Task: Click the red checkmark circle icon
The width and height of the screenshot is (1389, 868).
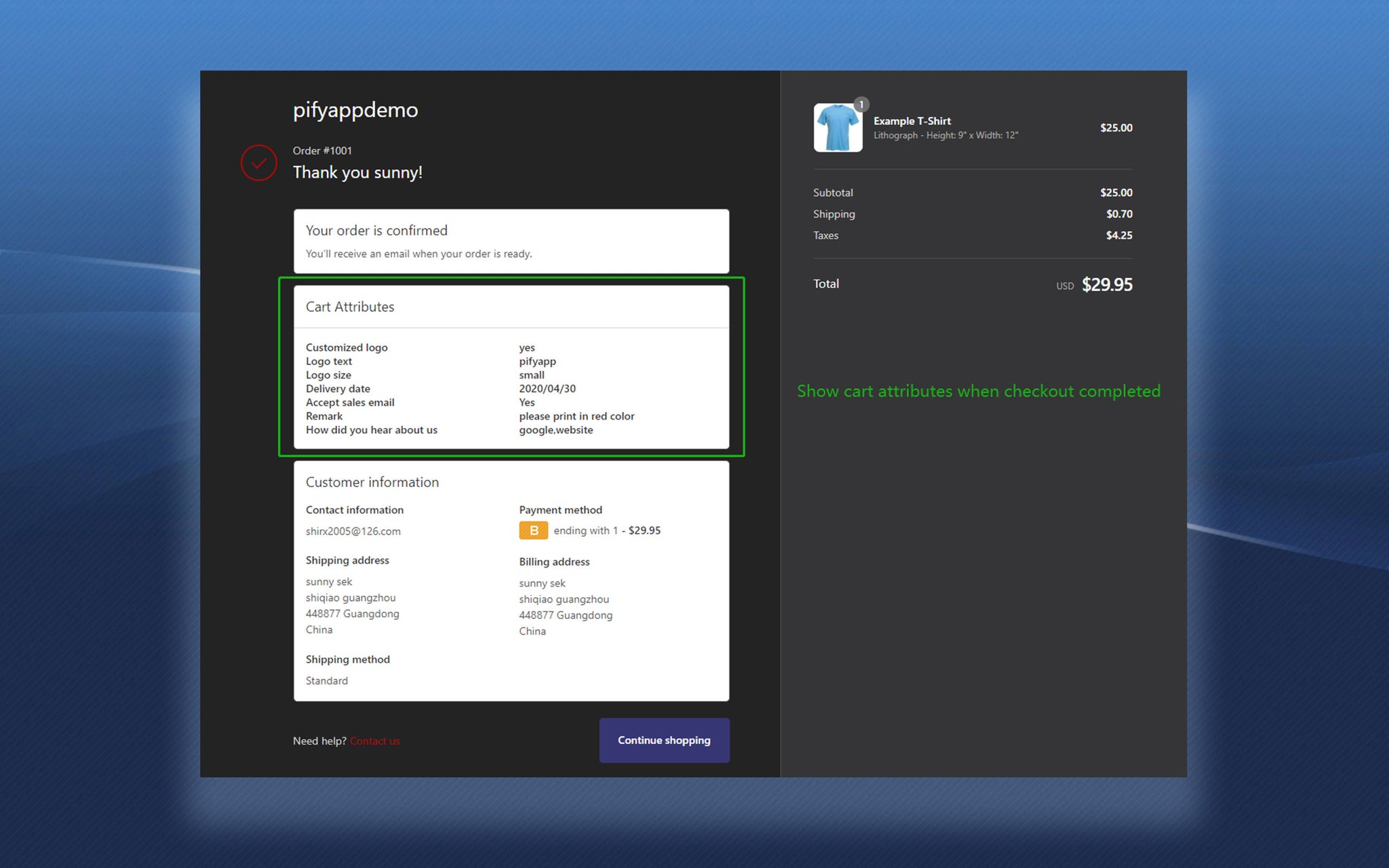Action: (x=258, y=163)
